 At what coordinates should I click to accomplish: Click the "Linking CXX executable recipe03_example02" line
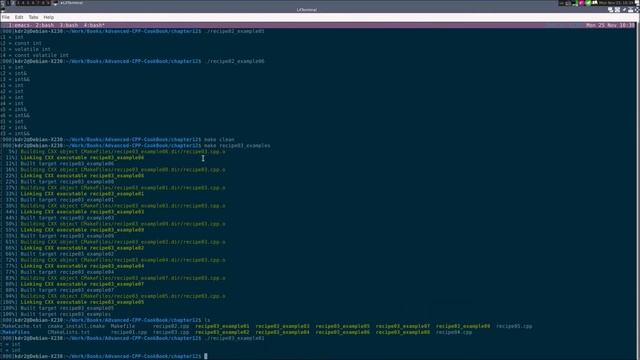coord(82,248)
